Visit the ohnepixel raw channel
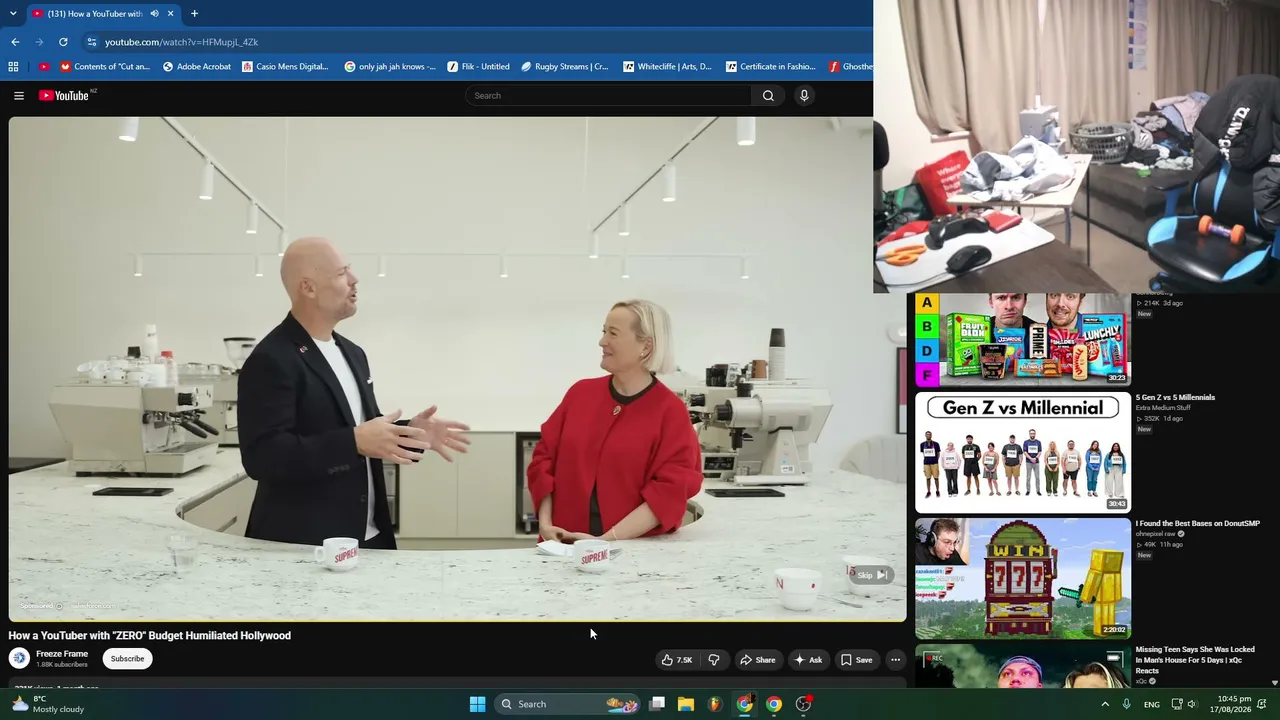This screenshot has height=720, width=1280. (x=1156, y=534)
